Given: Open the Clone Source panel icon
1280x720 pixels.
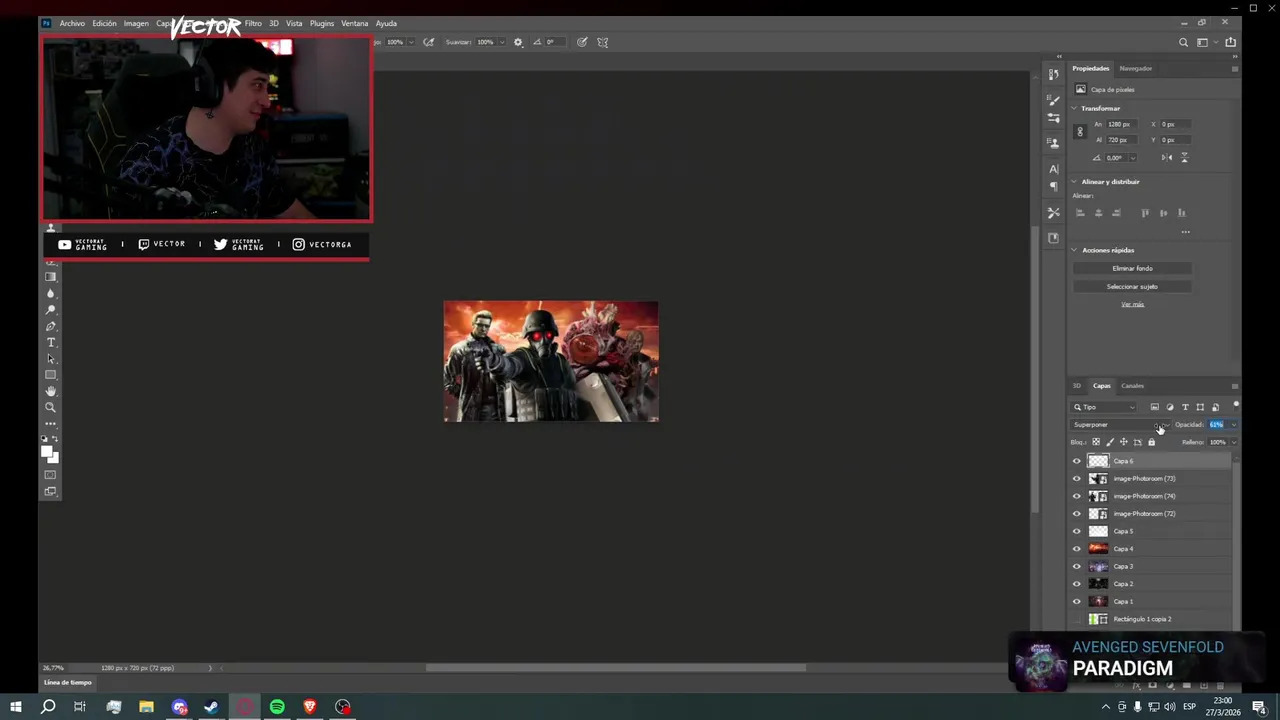Looking at the screenshot, I should [x=1053, y=143].
